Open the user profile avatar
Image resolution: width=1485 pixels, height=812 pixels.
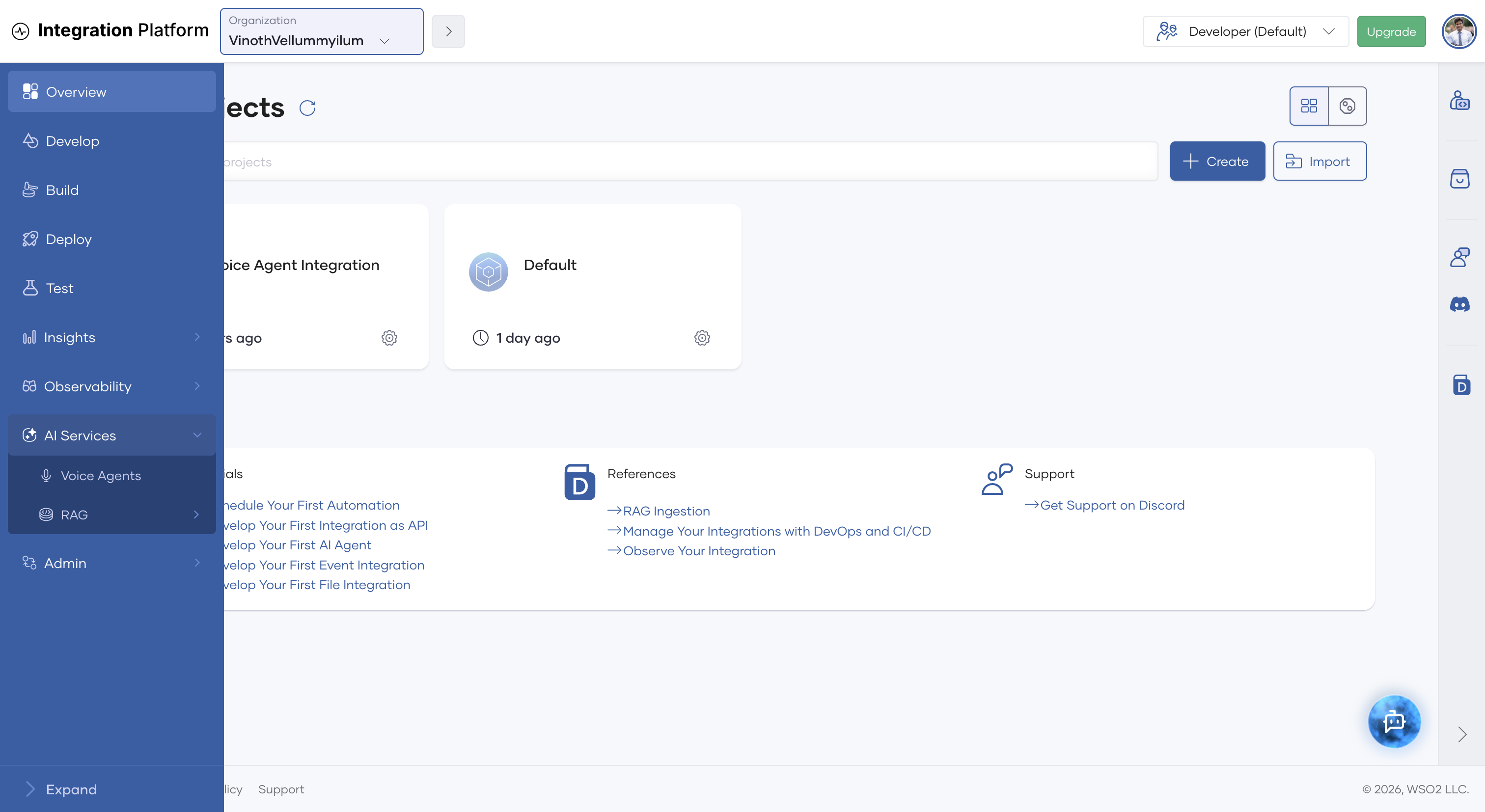[x=1458, y=31]
